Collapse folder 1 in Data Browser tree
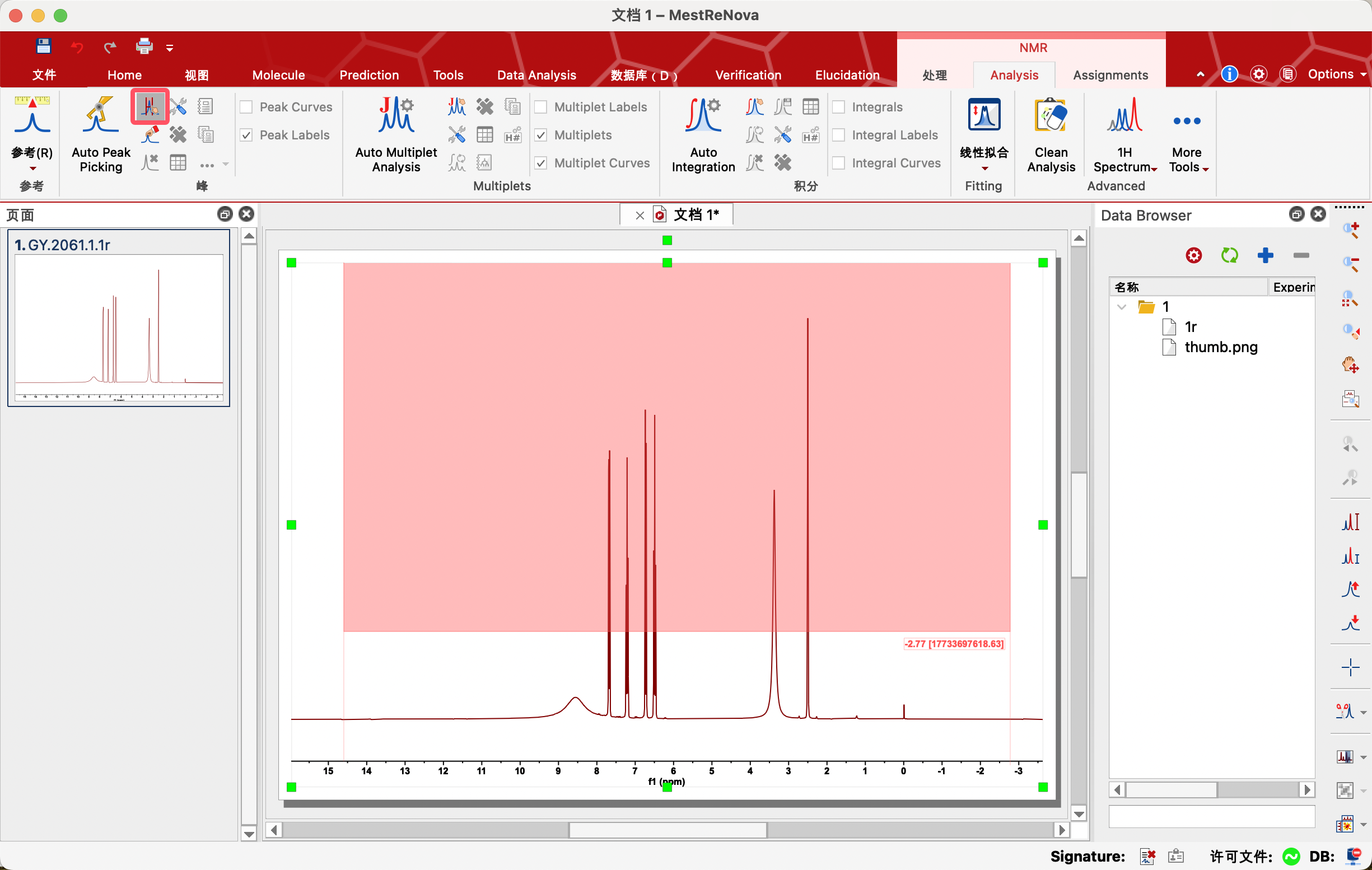Image resolution: width=1372 pixels, height=870 pixels. (x=1121, y=307)
